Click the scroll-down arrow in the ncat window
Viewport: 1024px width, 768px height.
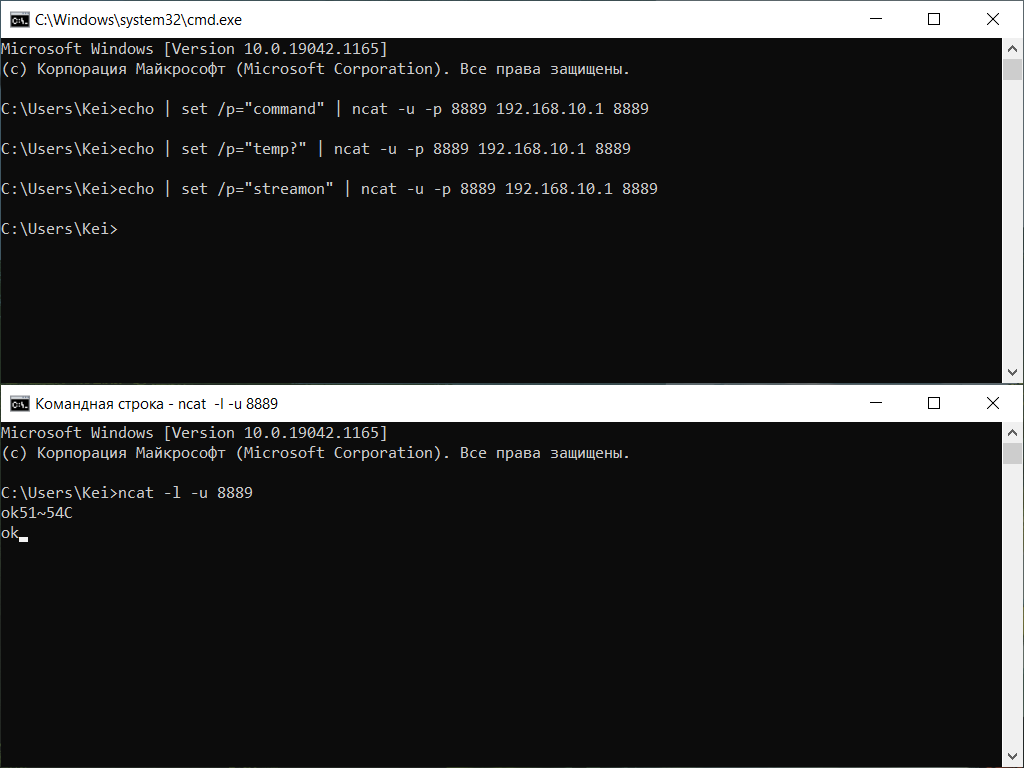point(1013,757)
